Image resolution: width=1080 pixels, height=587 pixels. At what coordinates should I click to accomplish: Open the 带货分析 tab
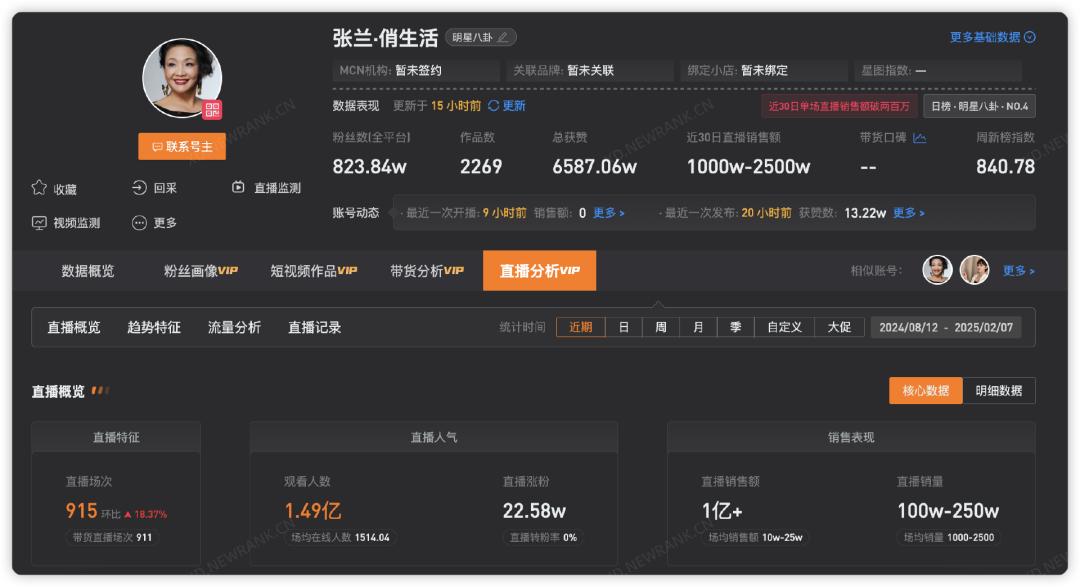[x=427, y=271]
